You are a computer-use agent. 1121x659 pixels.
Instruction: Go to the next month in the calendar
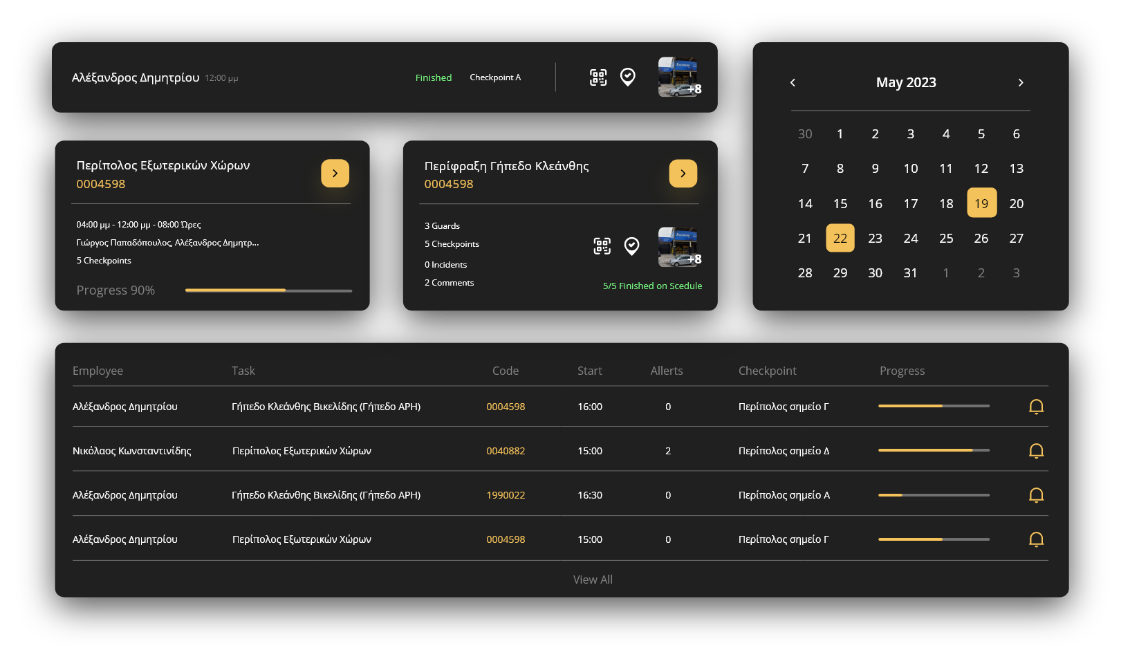[x=1020, y=83]
